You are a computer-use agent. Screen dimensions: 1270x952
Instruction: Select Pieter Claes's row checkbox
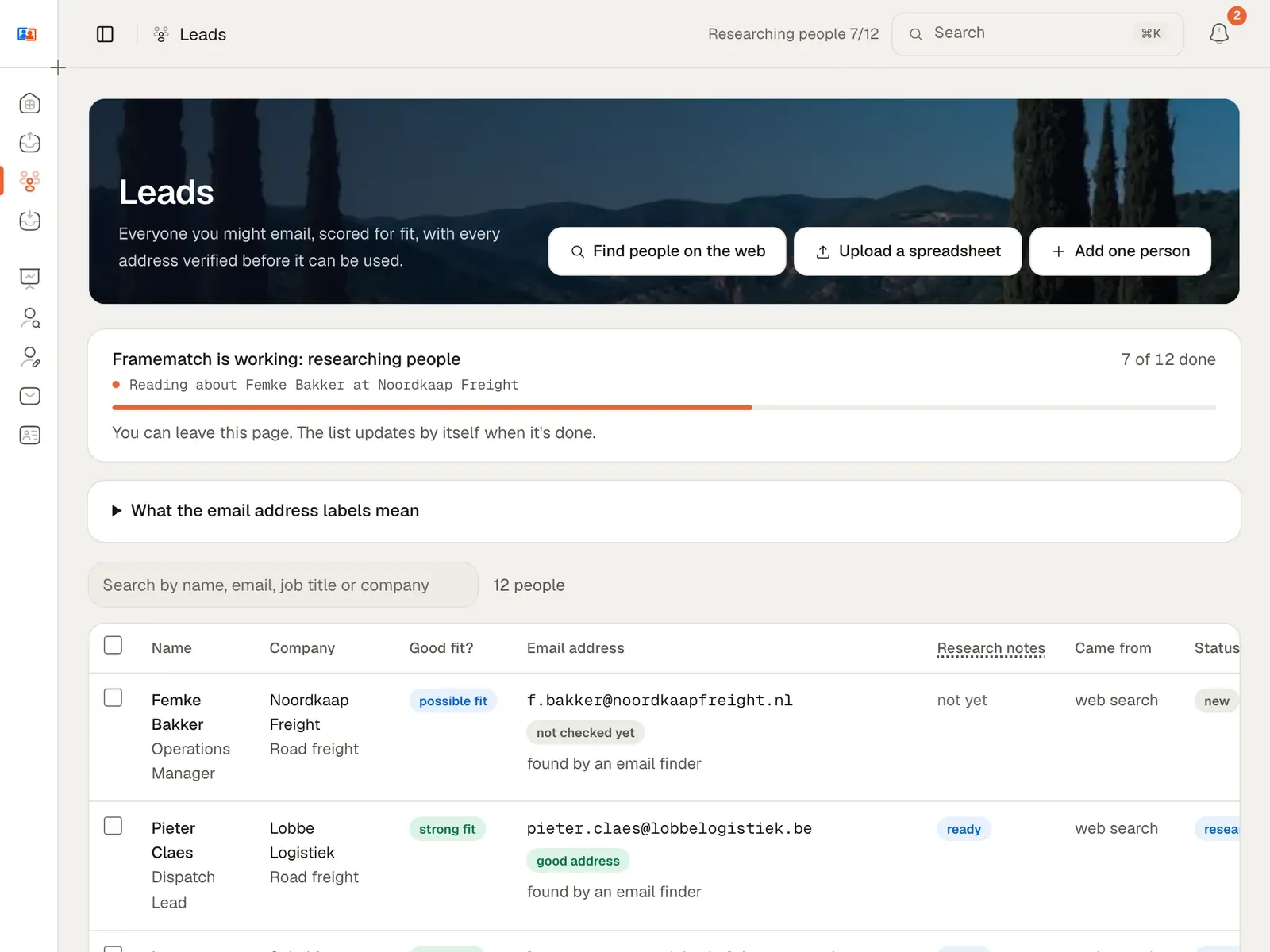pos(114,826)
